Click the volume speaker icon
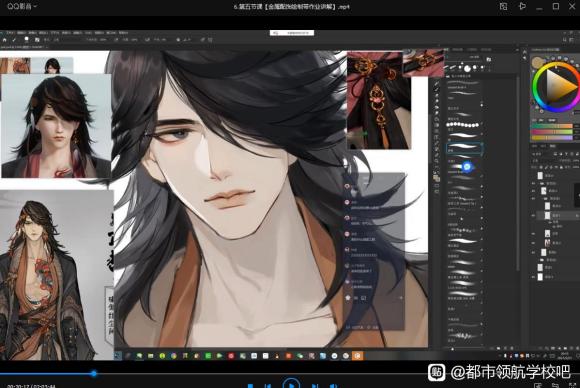Screen dimensions: 580x388 (x=333, y=386)
